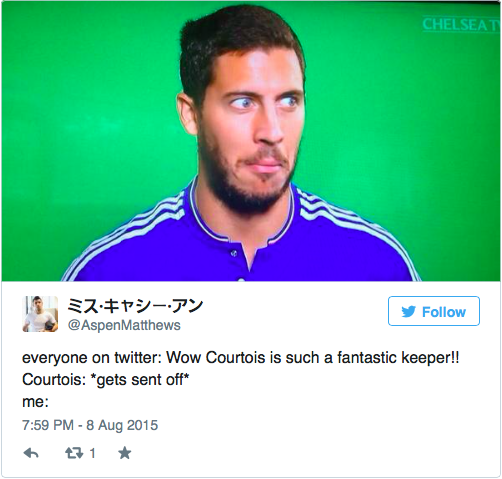Click the word 'Follow' on the button
The image size is (502, 479).
tap(444, 312)
